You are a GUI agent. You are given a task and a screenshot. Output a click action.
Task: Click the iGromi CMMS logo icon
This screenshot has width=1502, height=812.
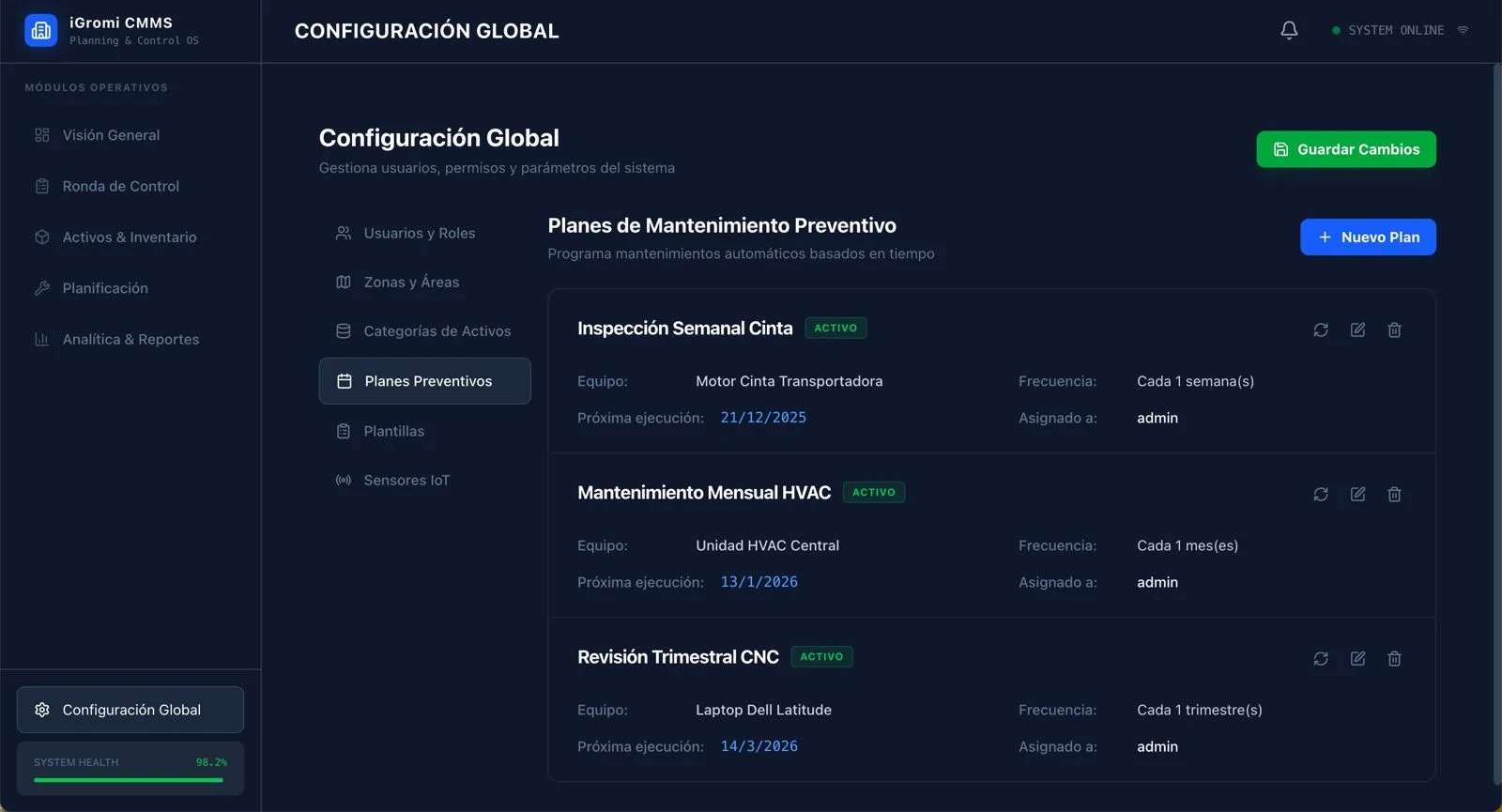click(40, 30)
